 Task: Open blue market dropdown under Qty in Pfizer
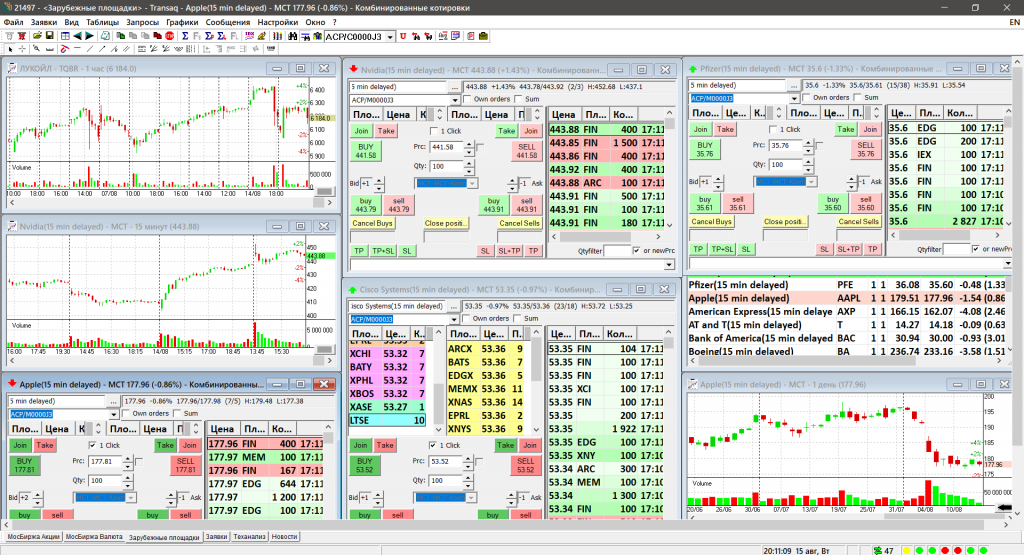click(811, 182)
